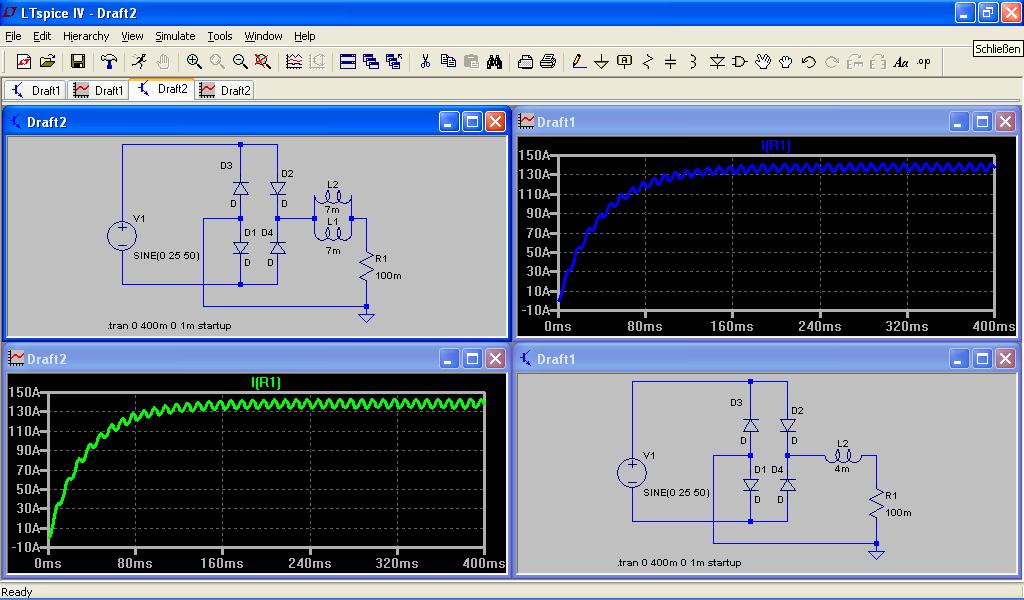The image size is (1024, 600).
Task: Click the Zoom In magnifier icon
Action: [x=194, y=62]
